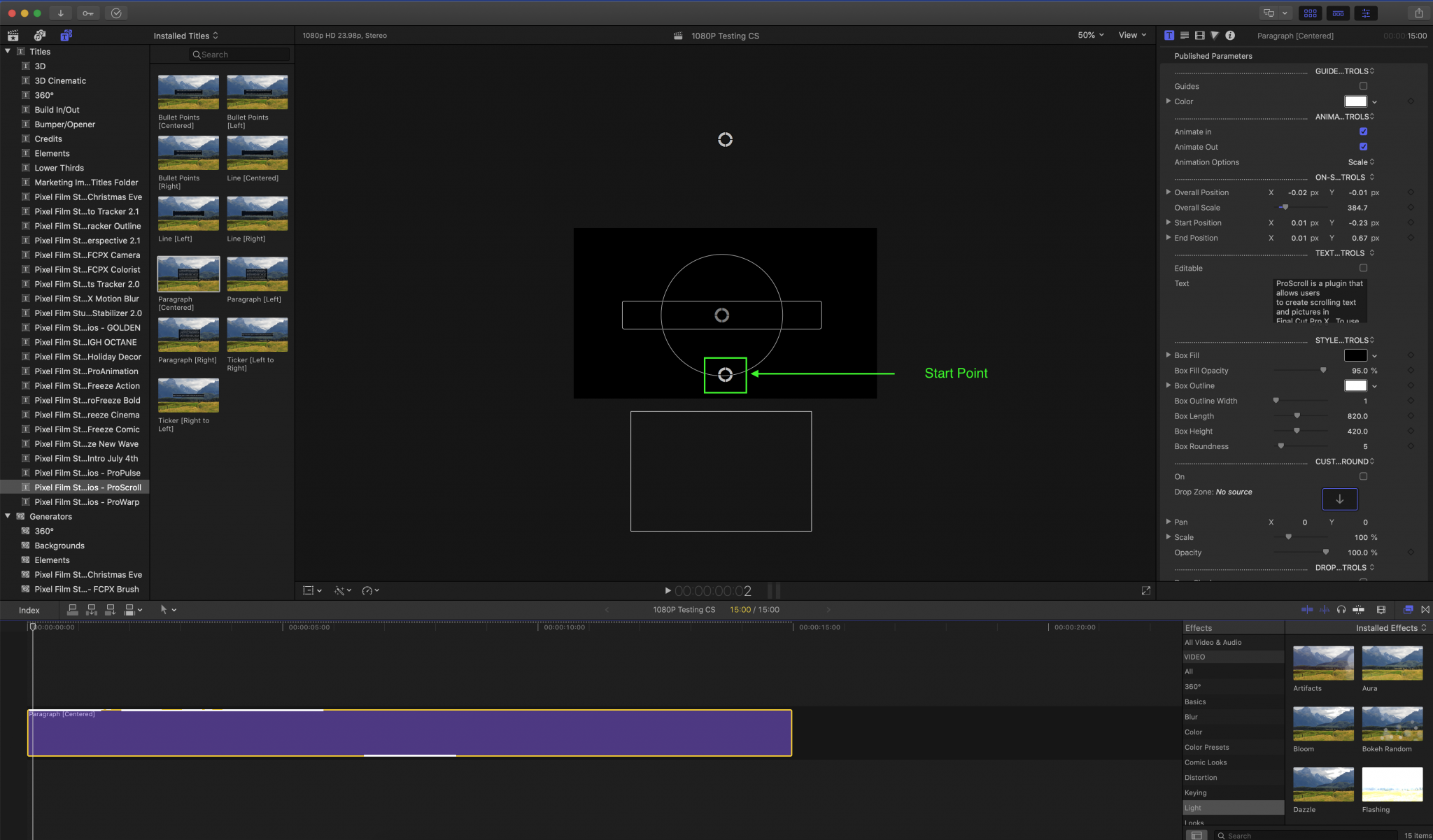Toggle timeline snapping icon
This screenshot has height=840, width=1433.
(1358, 610)
